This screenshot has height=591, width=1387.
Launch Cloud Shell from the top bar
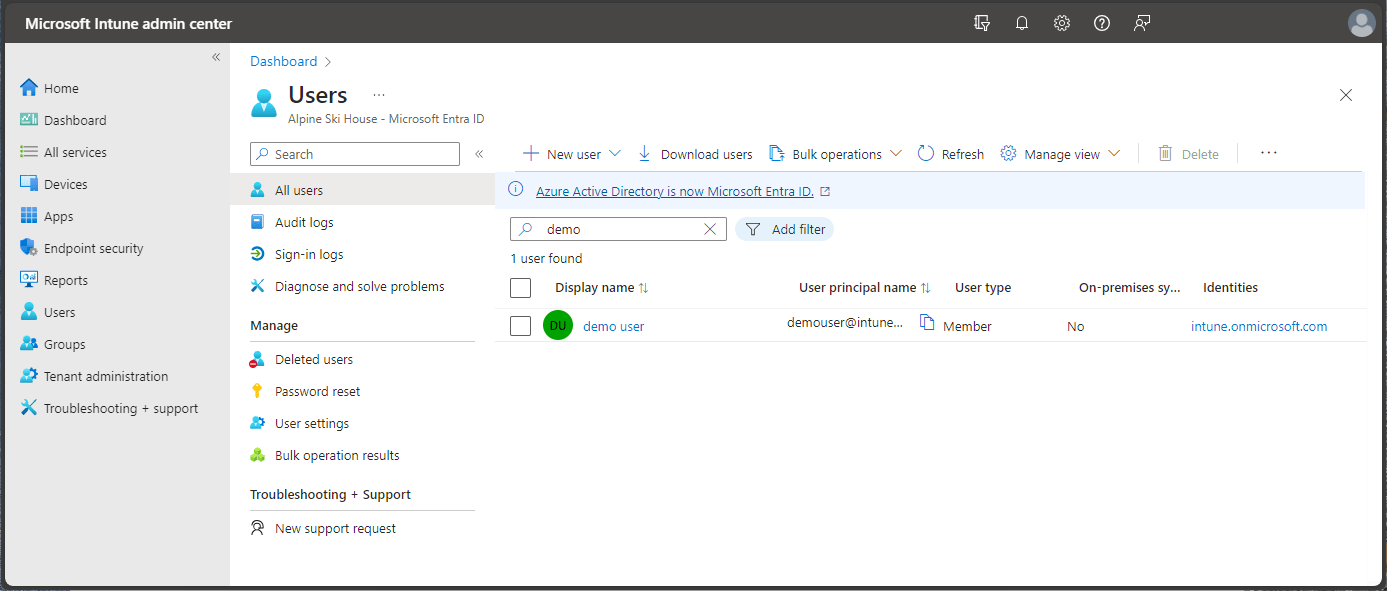[x=981, y=22]
